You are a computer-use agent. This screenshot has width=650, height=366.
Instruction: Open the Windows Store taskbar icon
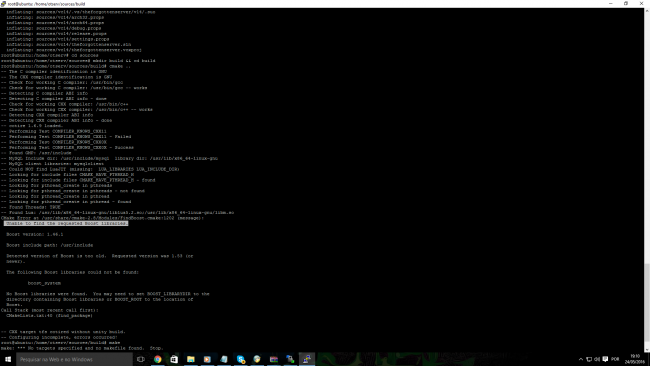[x=174, y=359]
